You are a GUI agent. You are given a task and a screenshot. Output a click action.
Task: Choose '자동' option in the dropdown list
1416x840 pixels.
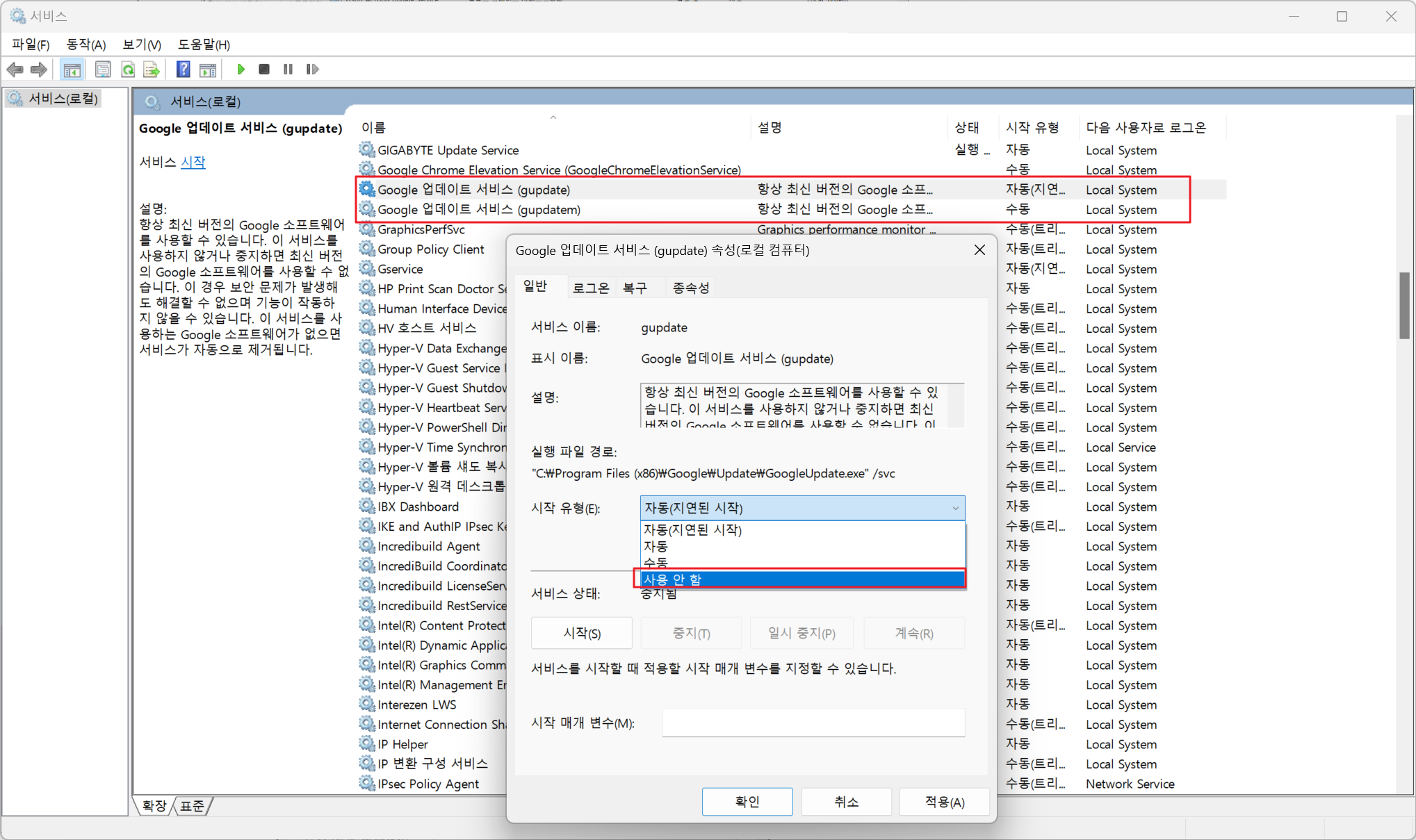point(801,546)
